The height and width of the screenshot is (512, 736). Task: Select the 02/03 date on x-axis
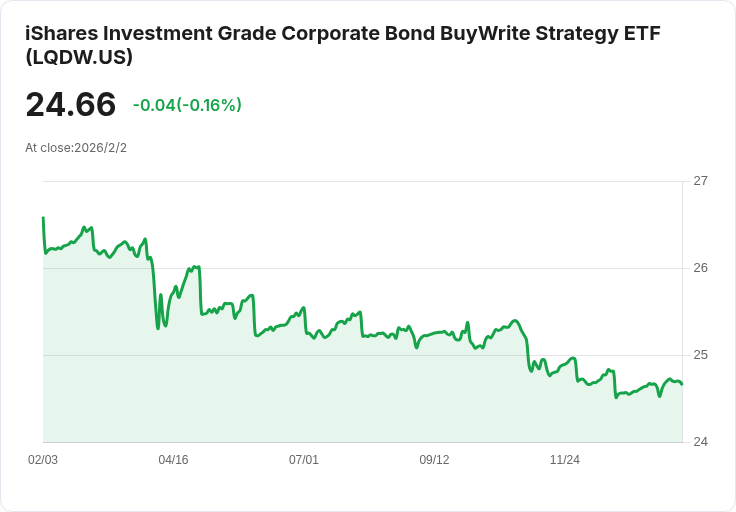click(43, 460)
